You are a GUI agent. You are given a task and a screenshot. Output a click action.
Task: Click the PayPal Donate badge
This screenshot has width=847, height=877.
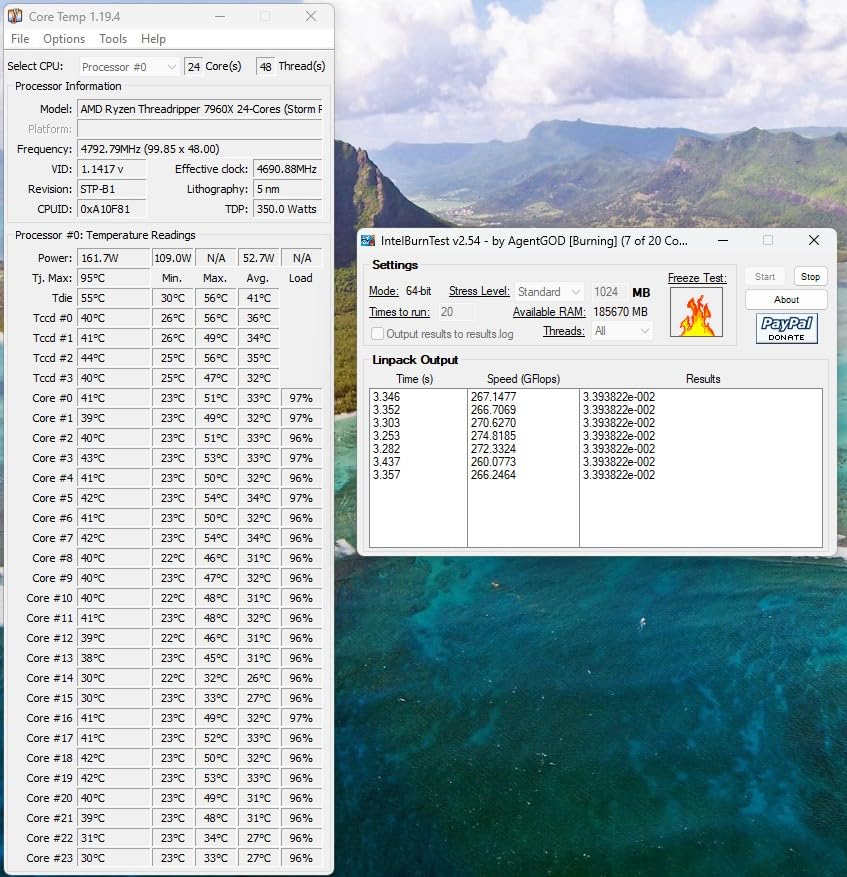(786, 327)
